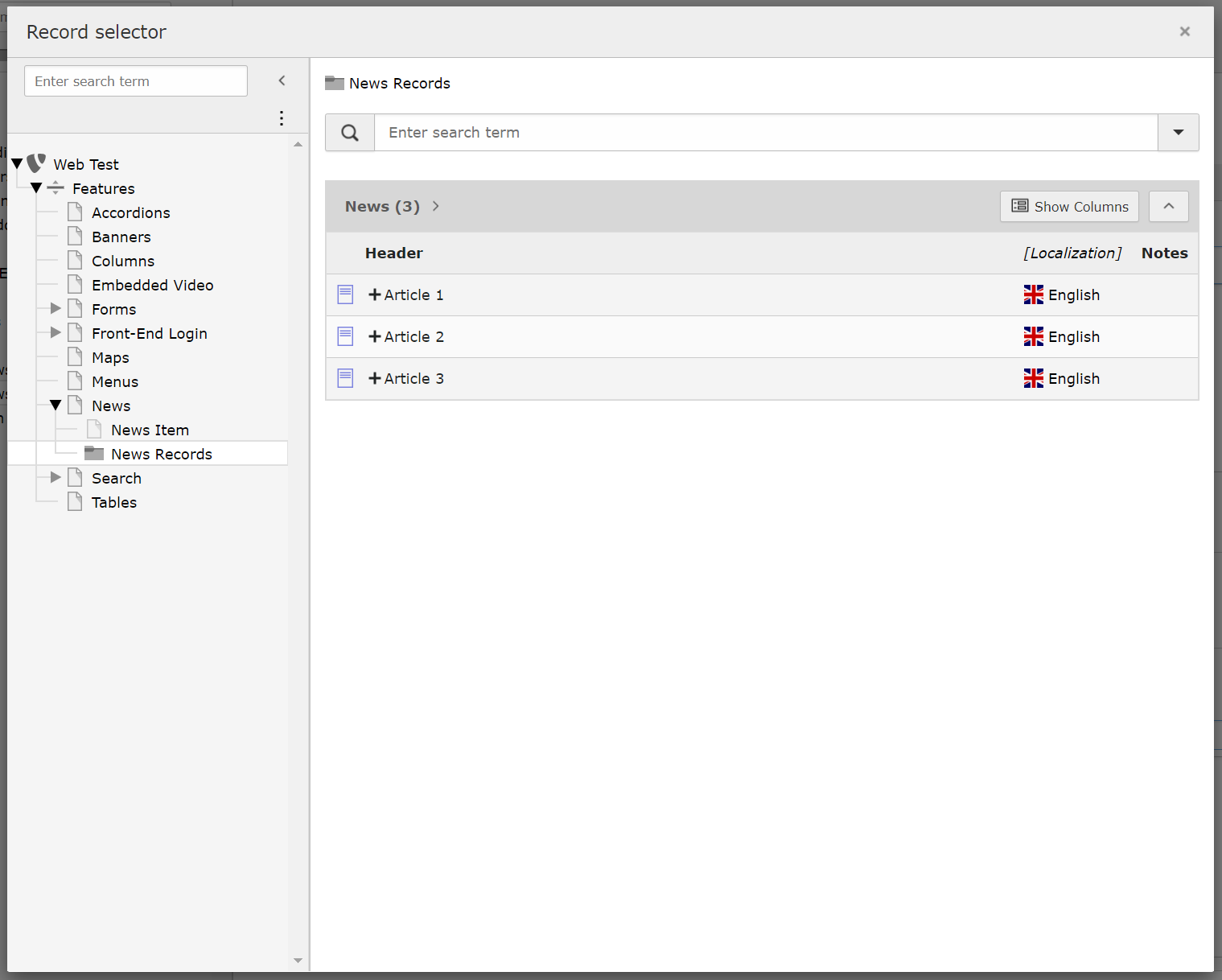Click the tree scrollbar up arrow
This screenshot has height=980, width=1222.
click(298, 145)
